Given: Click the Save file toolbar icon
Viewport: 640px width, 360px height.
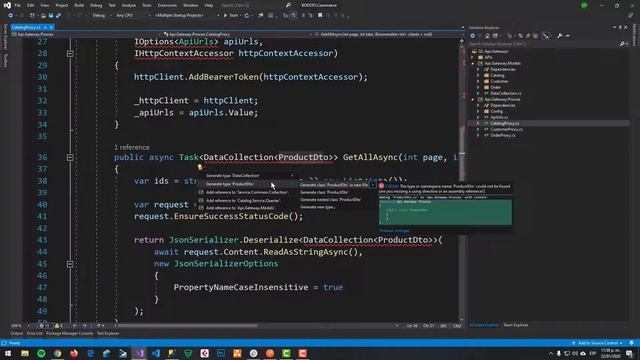Looking at the screenshot, I should tap(51, 16).
